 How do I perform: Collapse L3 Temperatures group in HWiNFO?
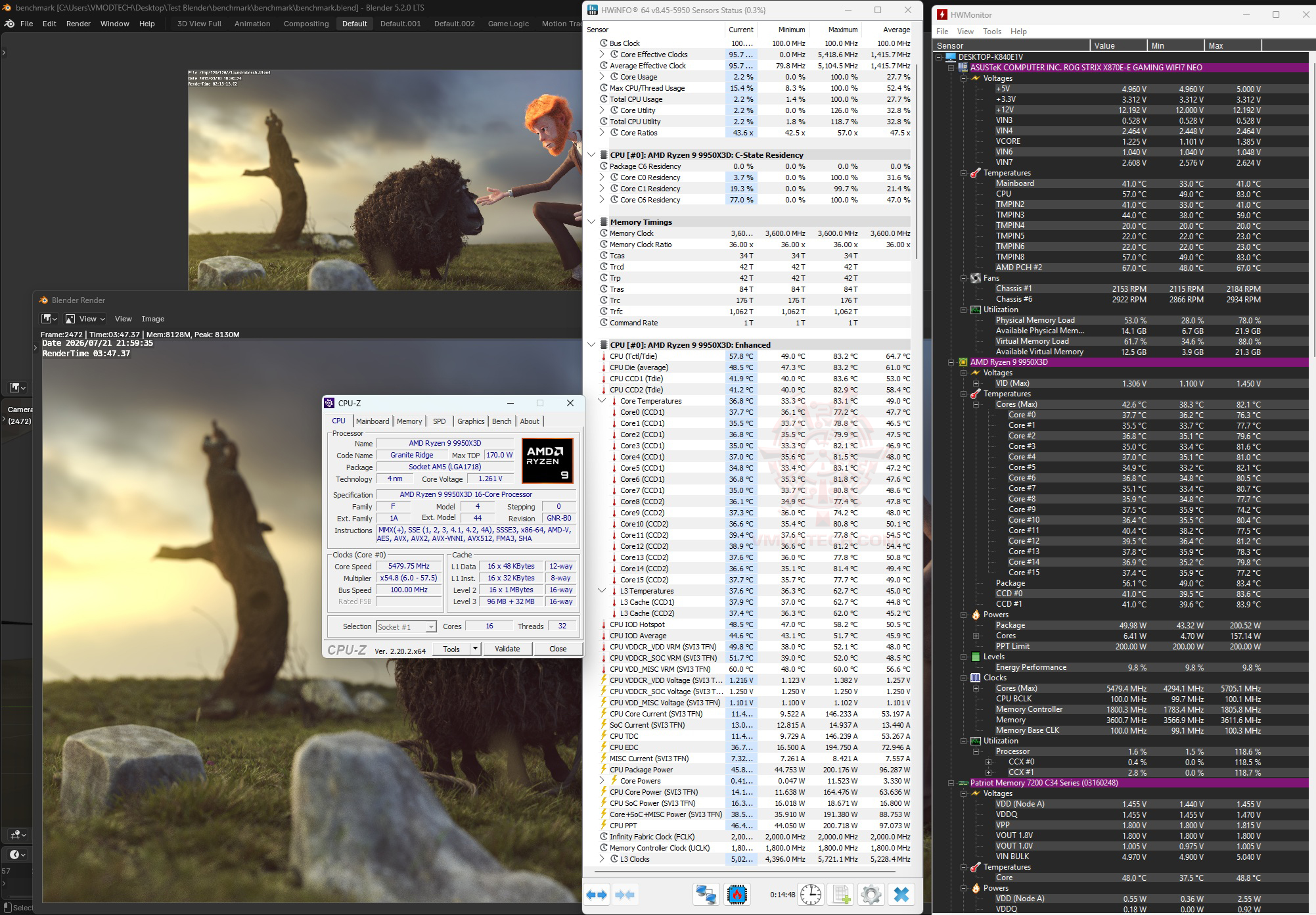click(x=602, y=591)
